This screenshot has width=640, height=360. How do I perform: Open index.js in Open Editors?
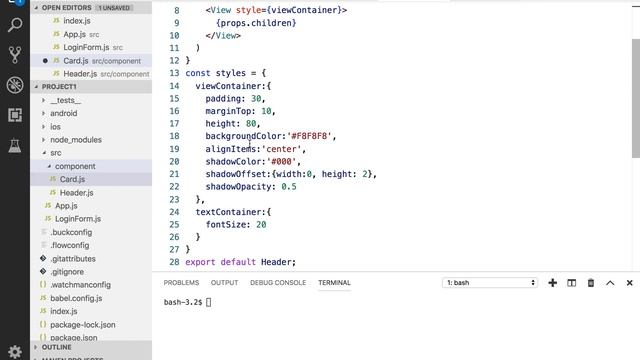pos(77,21)
